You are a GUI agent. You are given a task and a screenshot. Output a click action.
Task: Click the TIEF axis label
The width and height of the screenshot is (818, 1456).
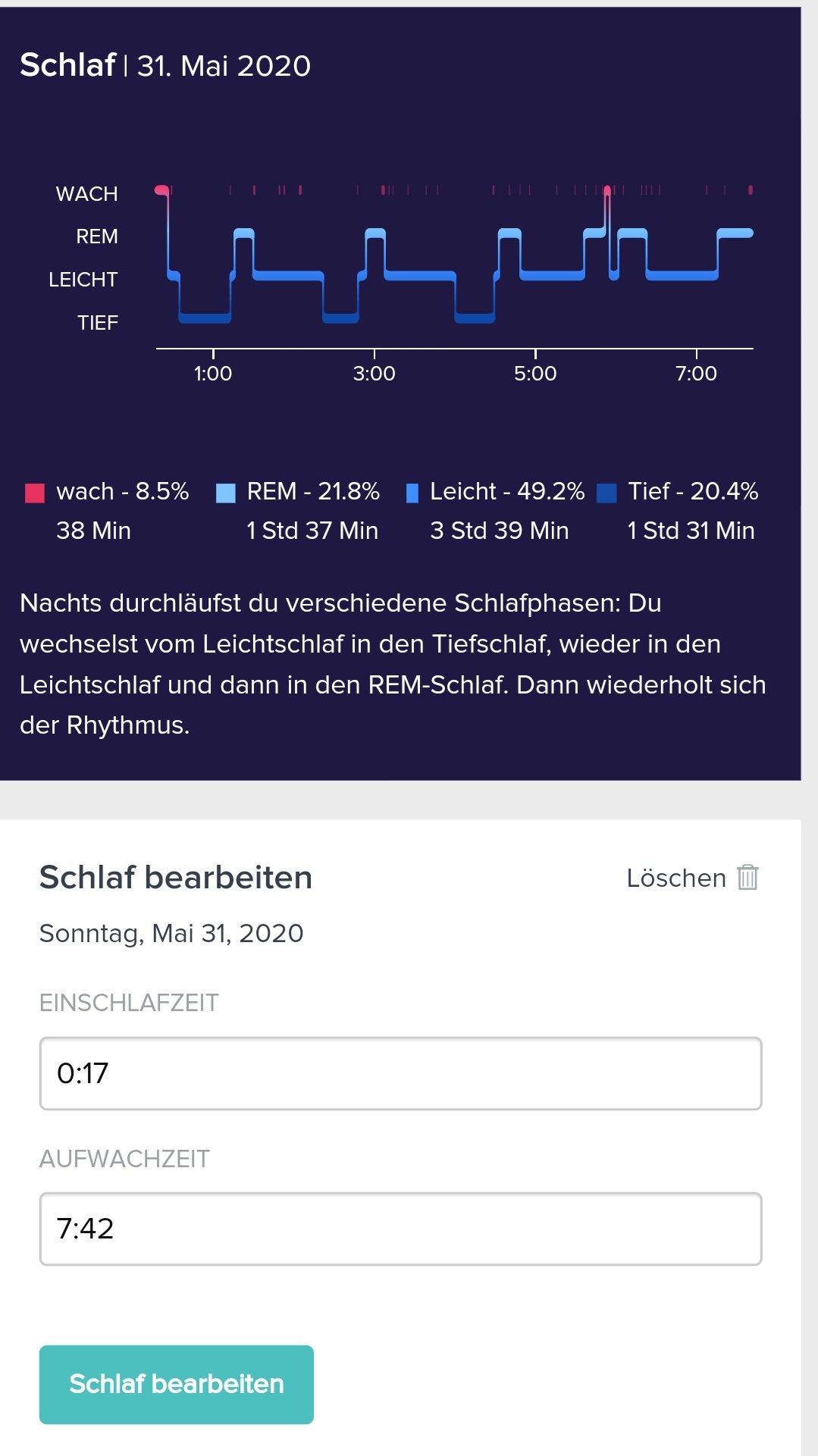click(98, 323)
